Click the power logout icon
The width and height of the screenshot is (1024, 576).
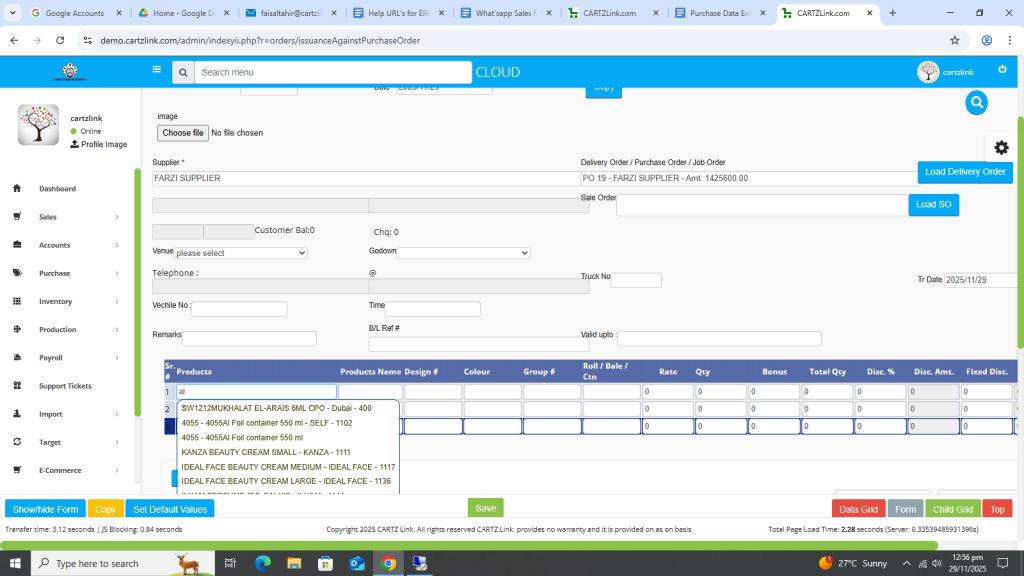click(x=1002, y=69)
